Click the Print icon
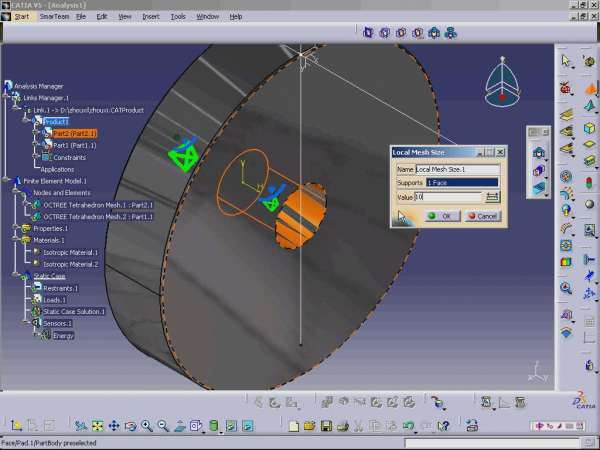Viewport: 600px width, 450px height. pyautogui.click(x=342, y=426)
